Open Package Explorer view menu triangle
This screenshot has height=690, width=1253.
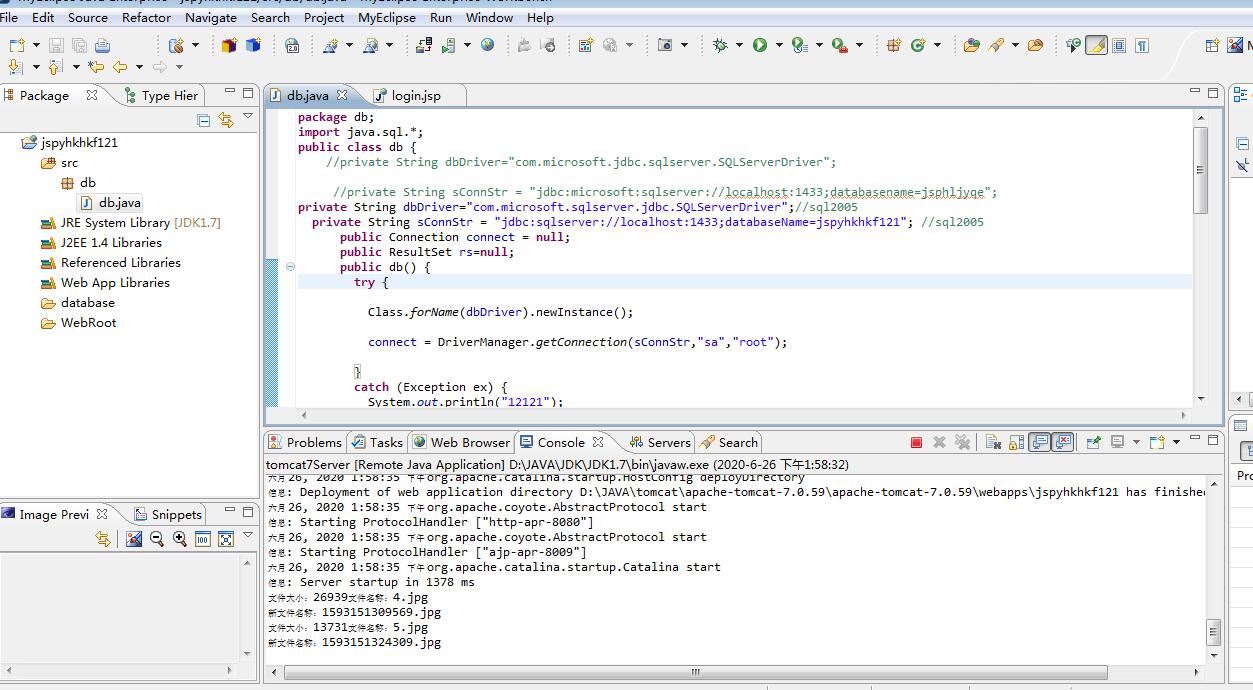coord(248,118)
